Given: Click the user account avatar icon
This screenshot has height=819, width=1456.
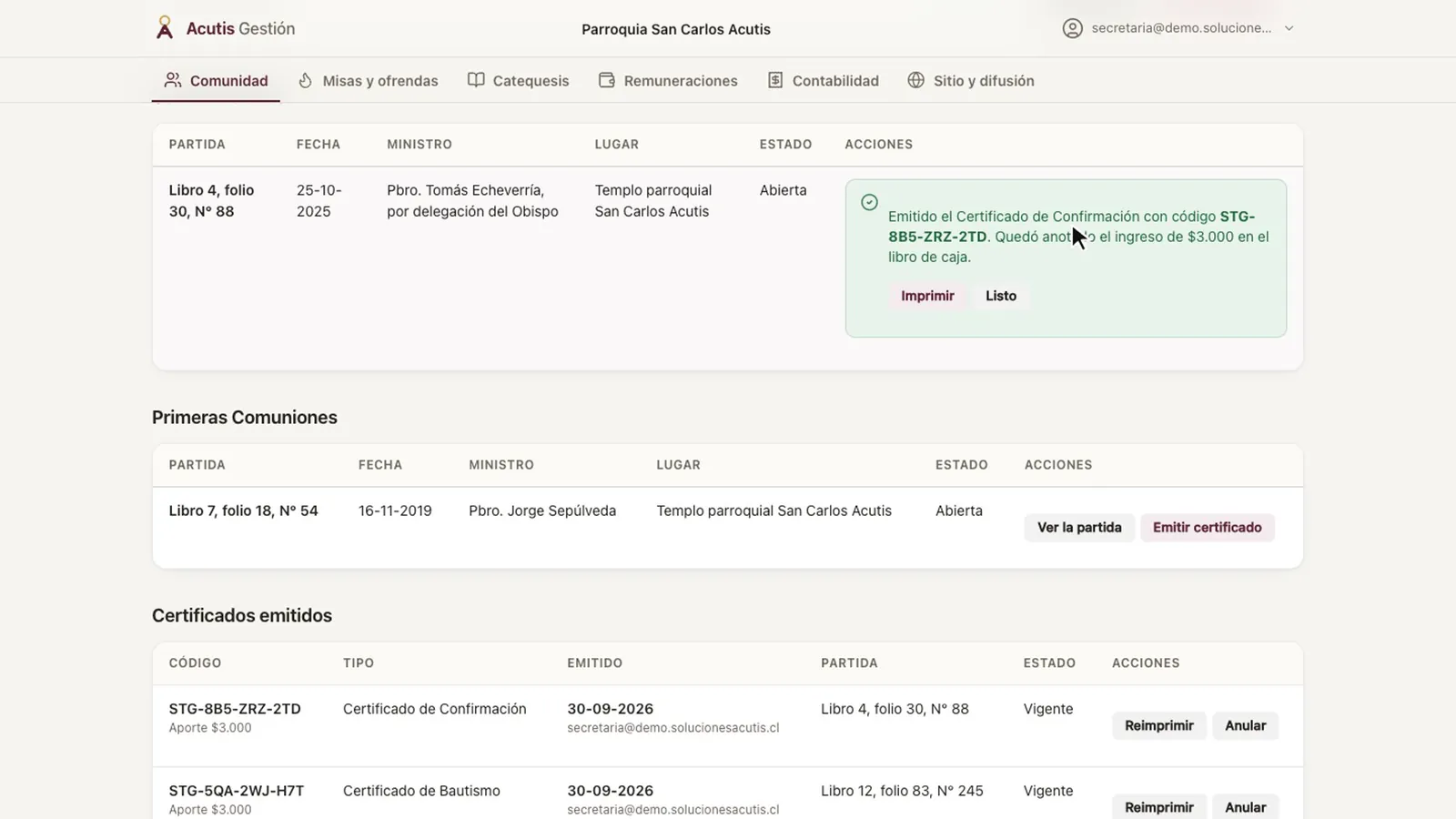Looking at the screenshot, I should (x=1073, y=28).
